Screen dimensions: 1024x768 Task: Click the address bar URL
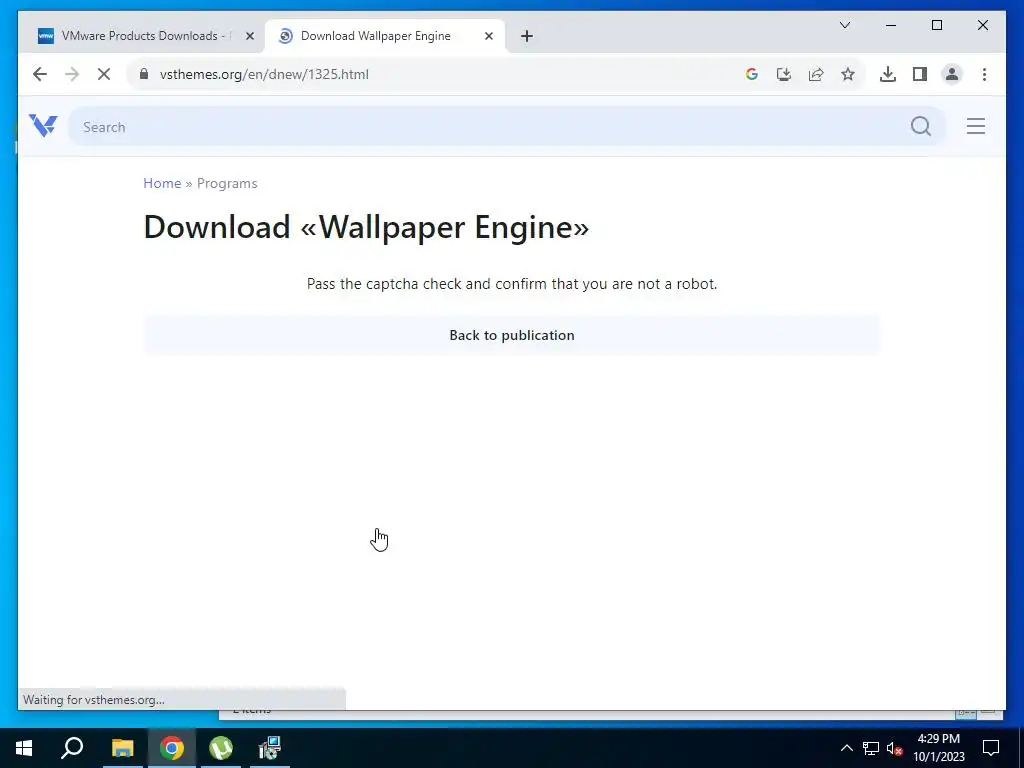coord(264,74)
